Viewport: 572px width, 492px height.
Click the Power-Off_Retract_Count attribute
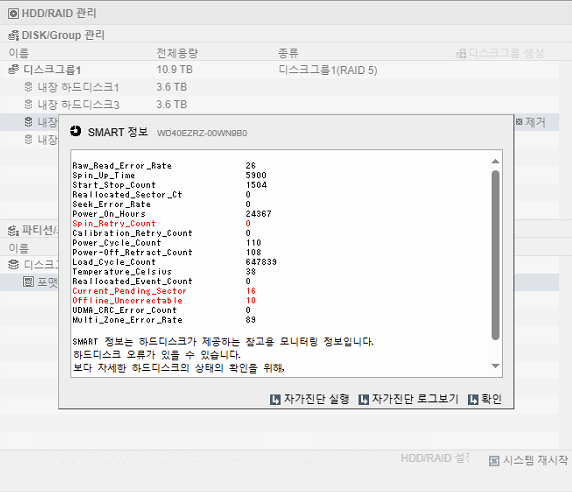[x=132, y=252]
